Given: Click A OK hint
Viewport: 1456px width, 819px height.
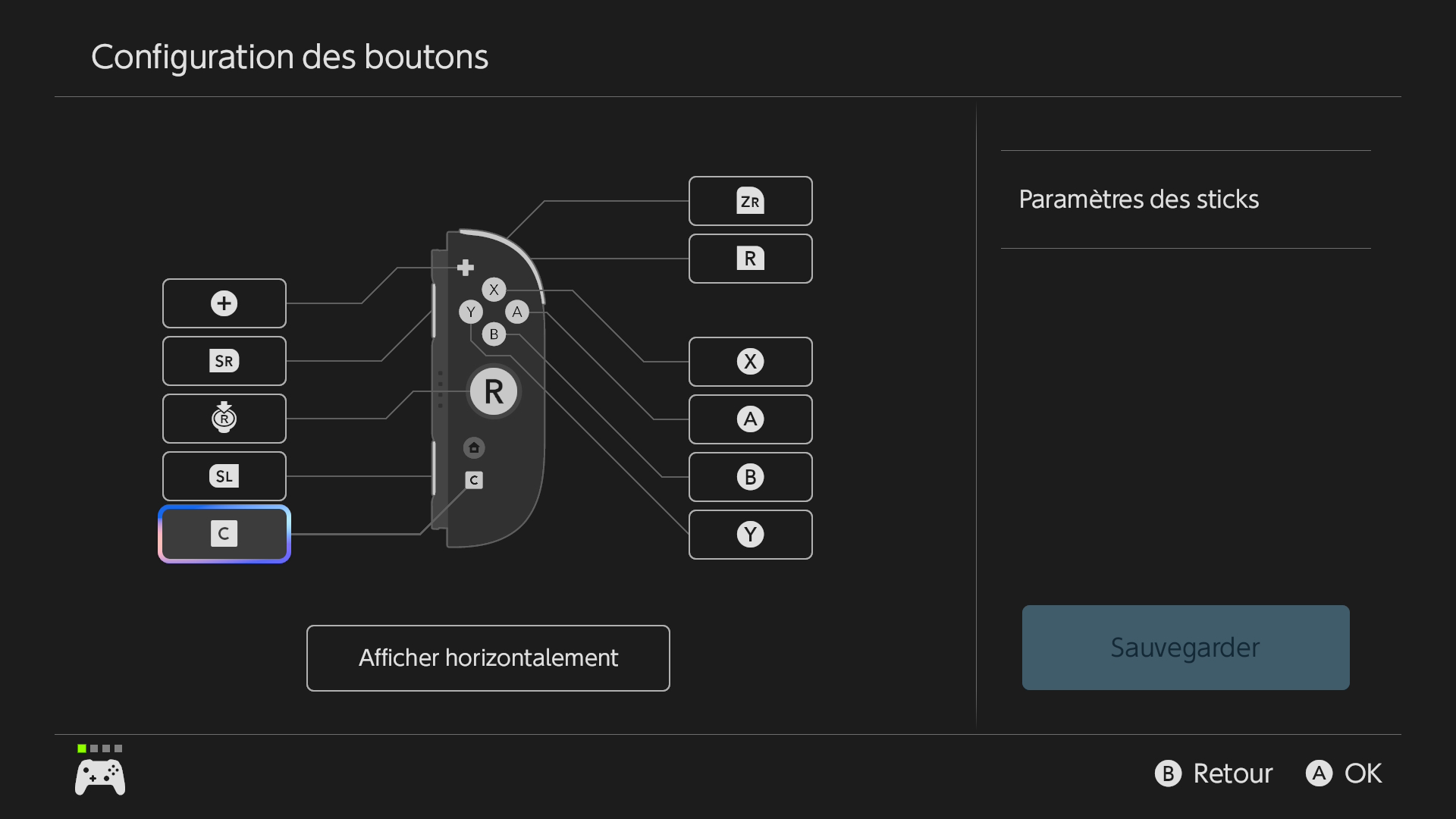Looking at the screenshot, I should coord(1344,773).
